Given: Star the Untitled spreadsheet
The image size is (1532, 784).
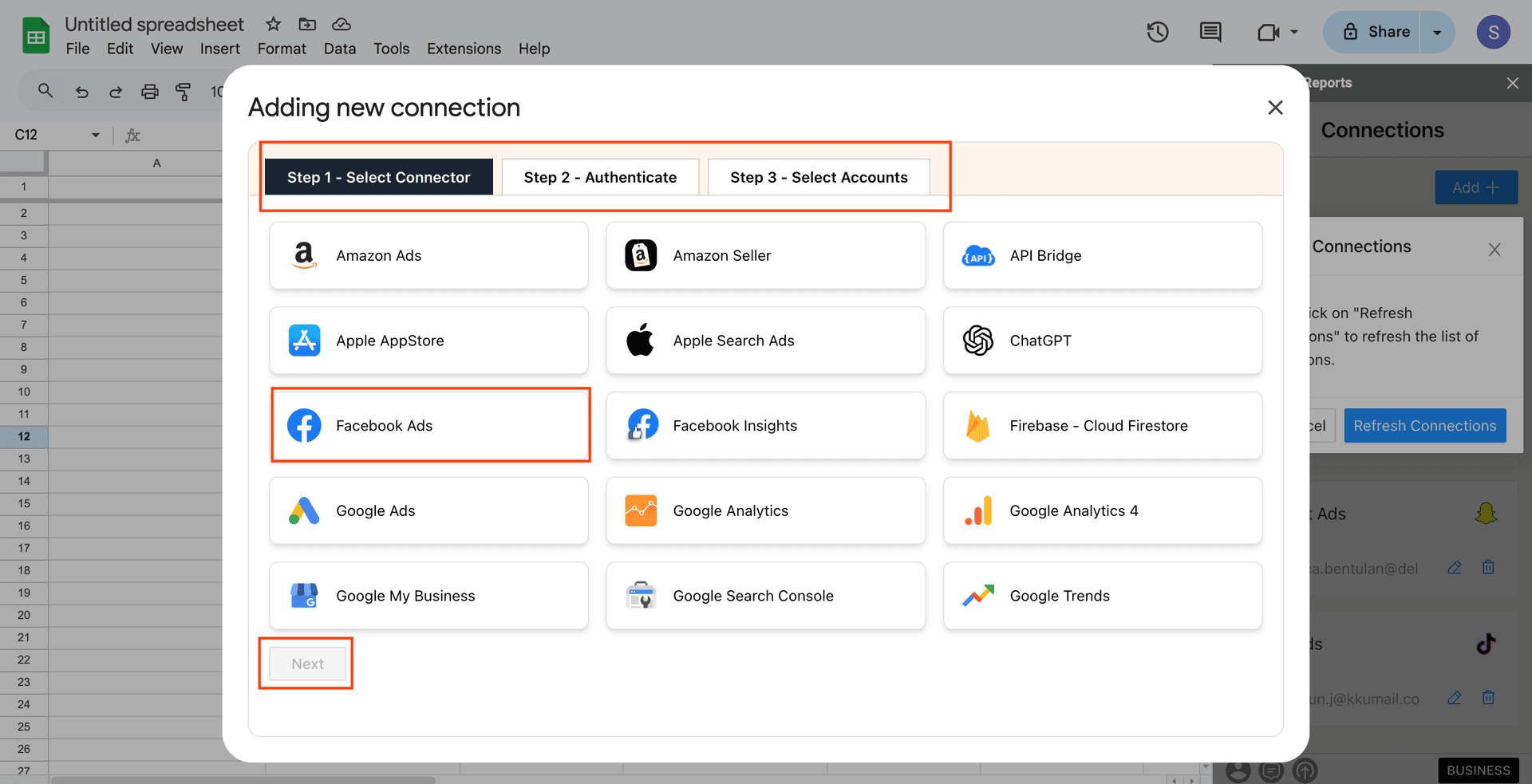Looking at the screenshot, I should 274,24.
